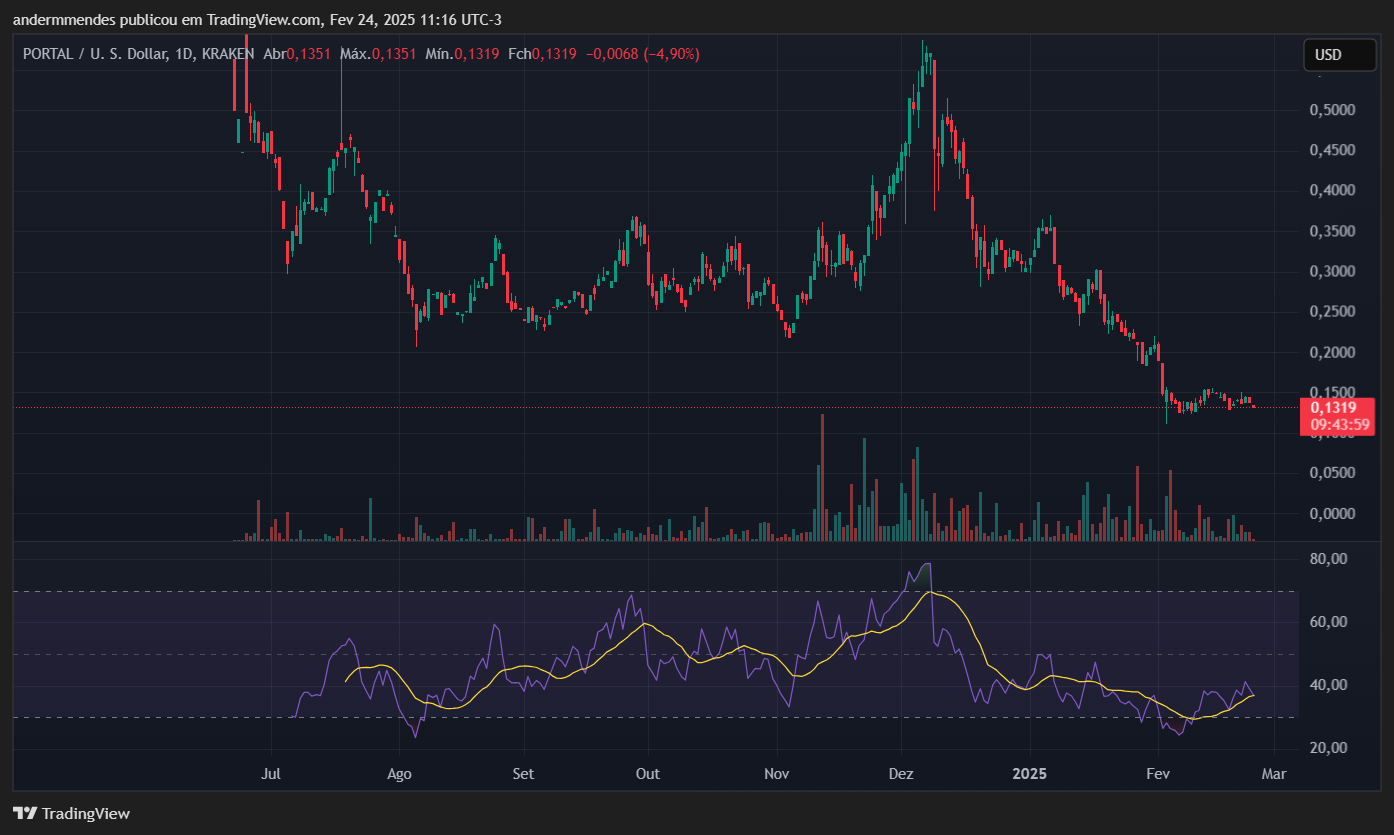1394x835 pixels.
Task: Click the Dez label on time axis
Action: pyautogui.click(x=901, y=774)
